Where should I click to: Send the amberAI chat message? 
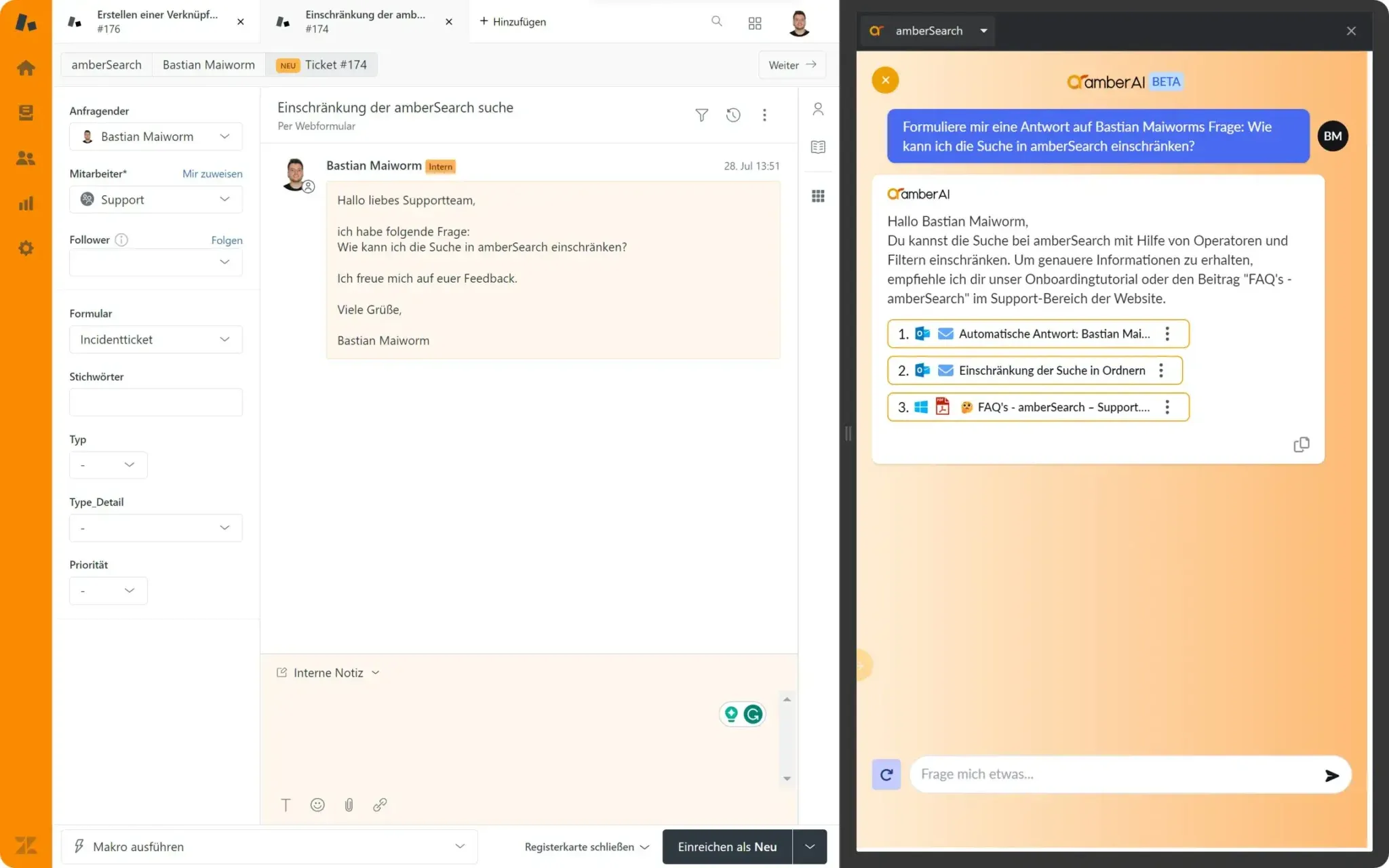[1331, 775]
